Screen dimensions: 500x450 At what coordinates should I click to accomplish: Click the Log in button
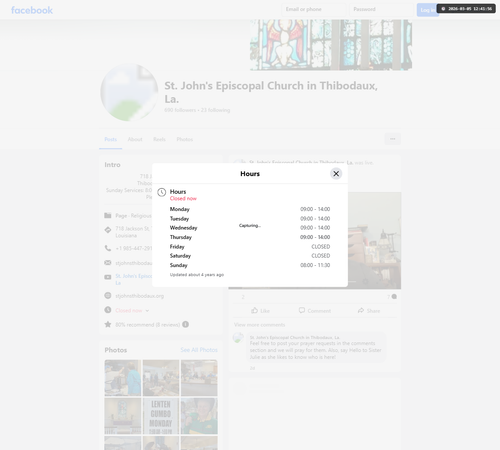pos(427,10)
